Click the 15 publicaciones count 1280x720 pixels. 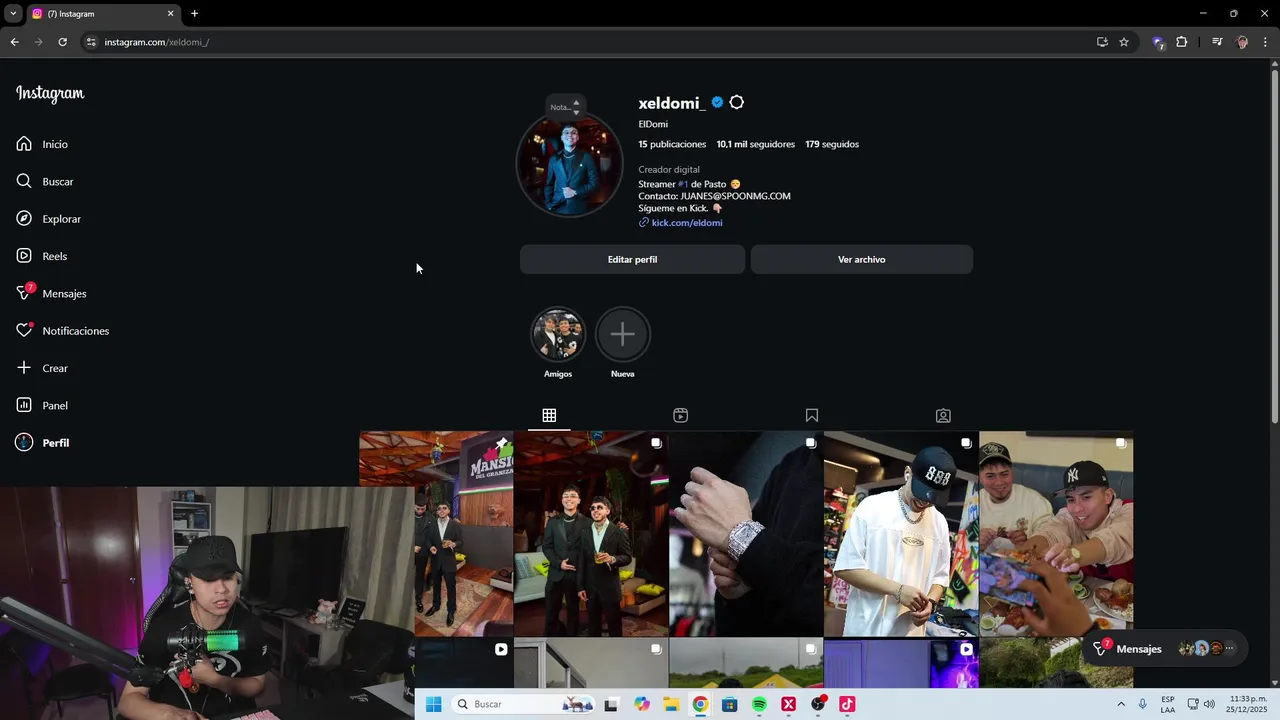click(x=672, y=144)
